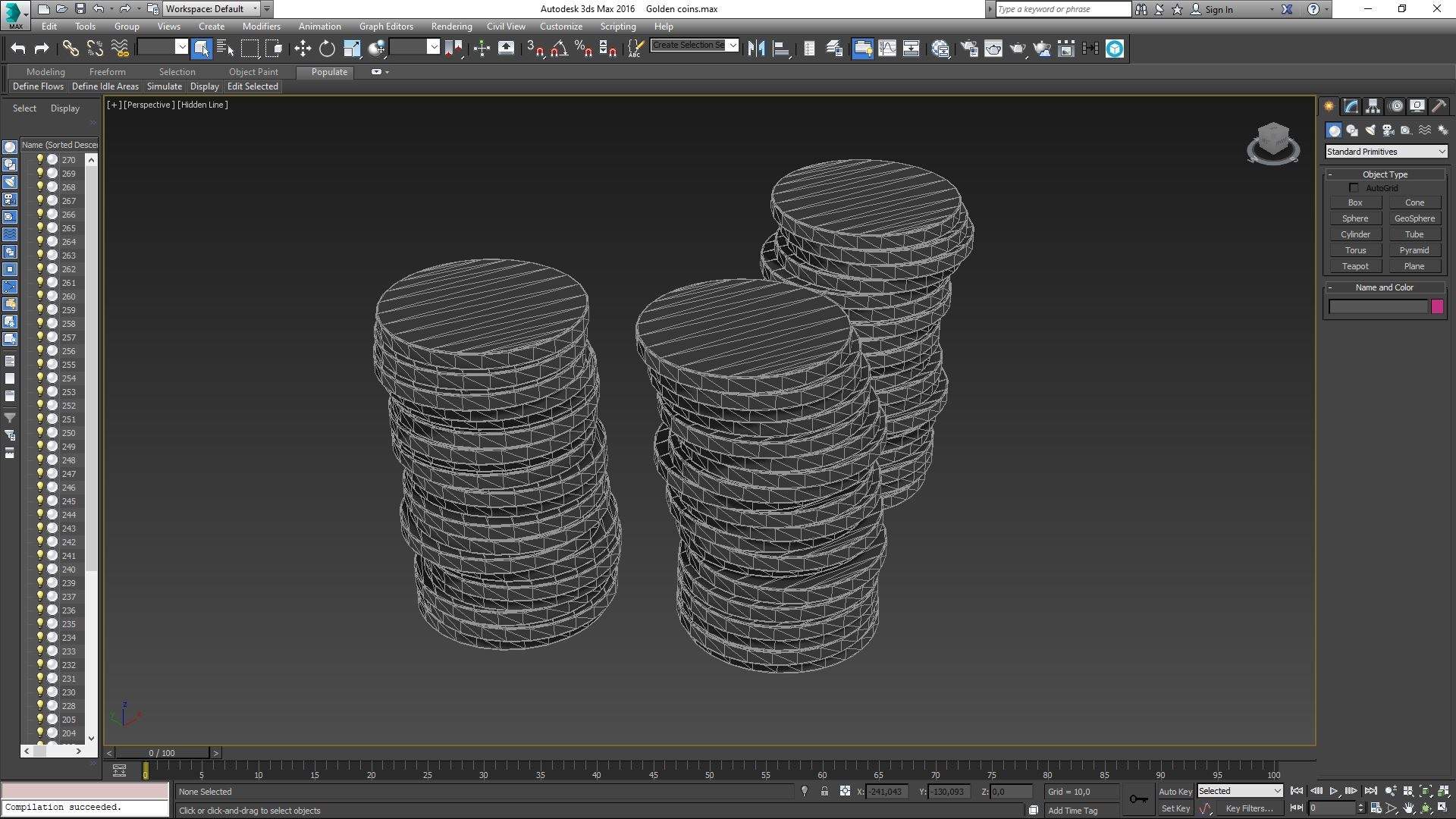Toggle visibility bulb for object 240
The width and height of the screenshot is (1456, 819).
point(39,570)
